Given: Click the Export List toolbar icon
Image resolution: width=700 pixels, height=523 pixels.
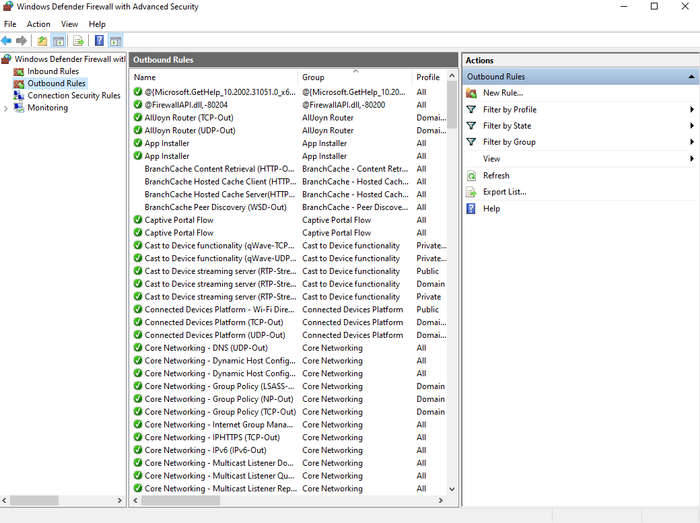Looking at the screenshot, I should 78,41.
